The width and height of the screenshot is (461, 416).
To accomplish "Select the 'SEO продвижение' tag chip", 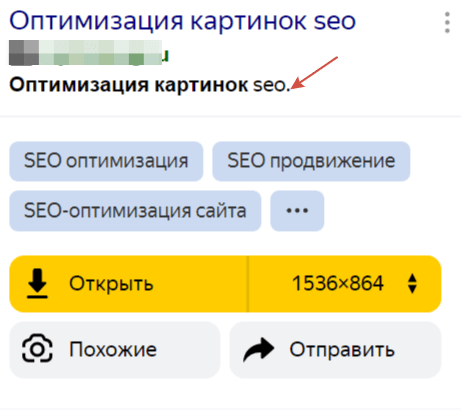I will tap(311, 161).
